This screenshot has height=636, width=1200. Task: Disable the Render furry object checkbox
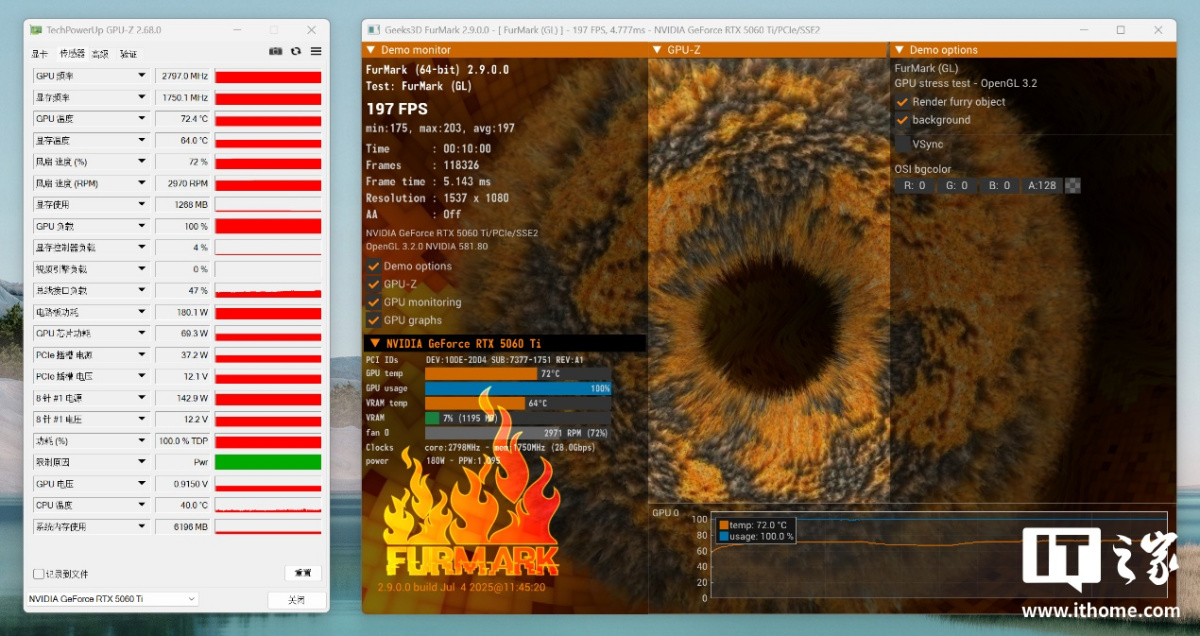click(x=902, y=102)
